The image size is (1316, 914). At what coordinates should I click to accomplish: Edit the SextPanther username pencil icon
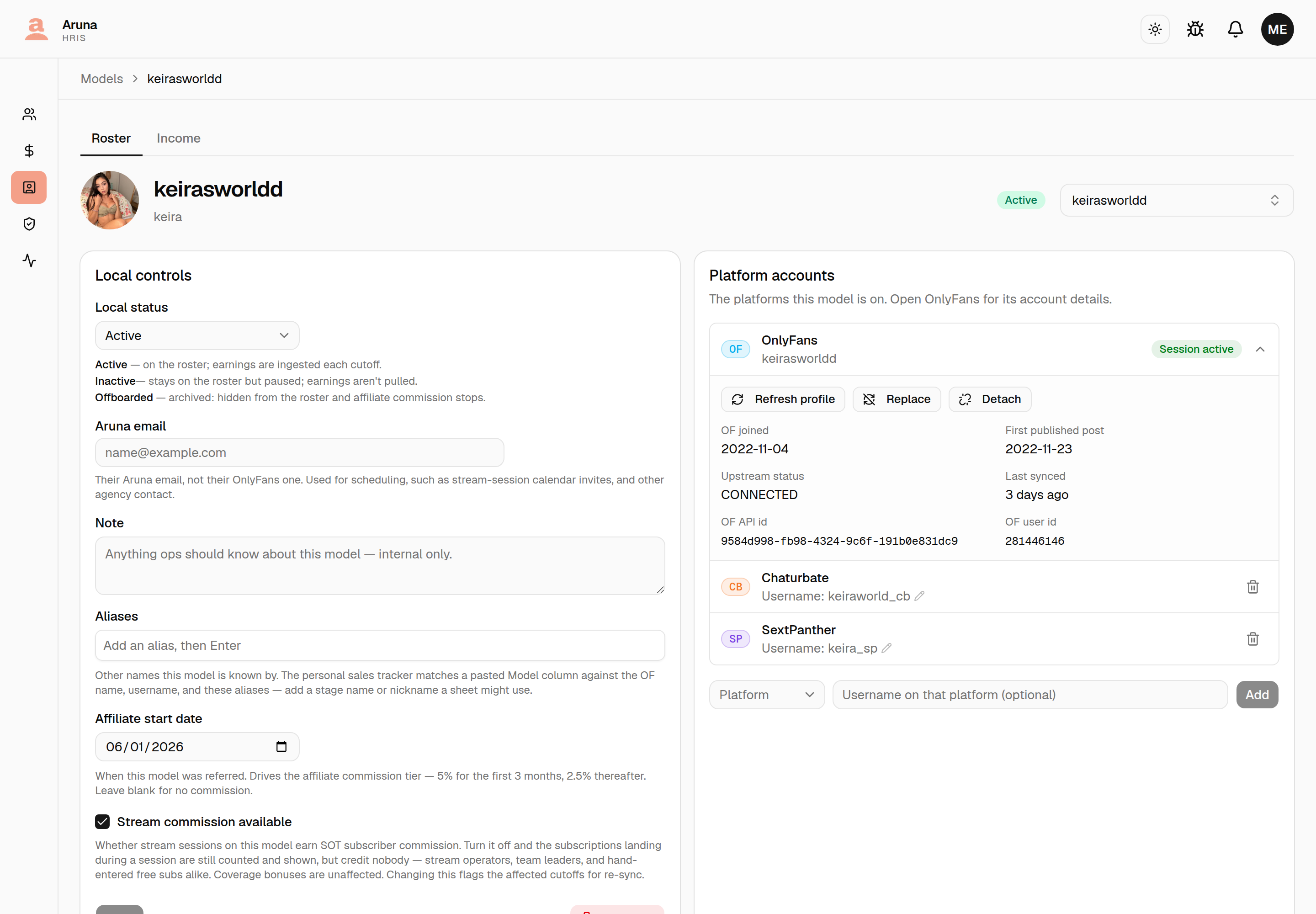pyautogui.click(x=886, y=648)
